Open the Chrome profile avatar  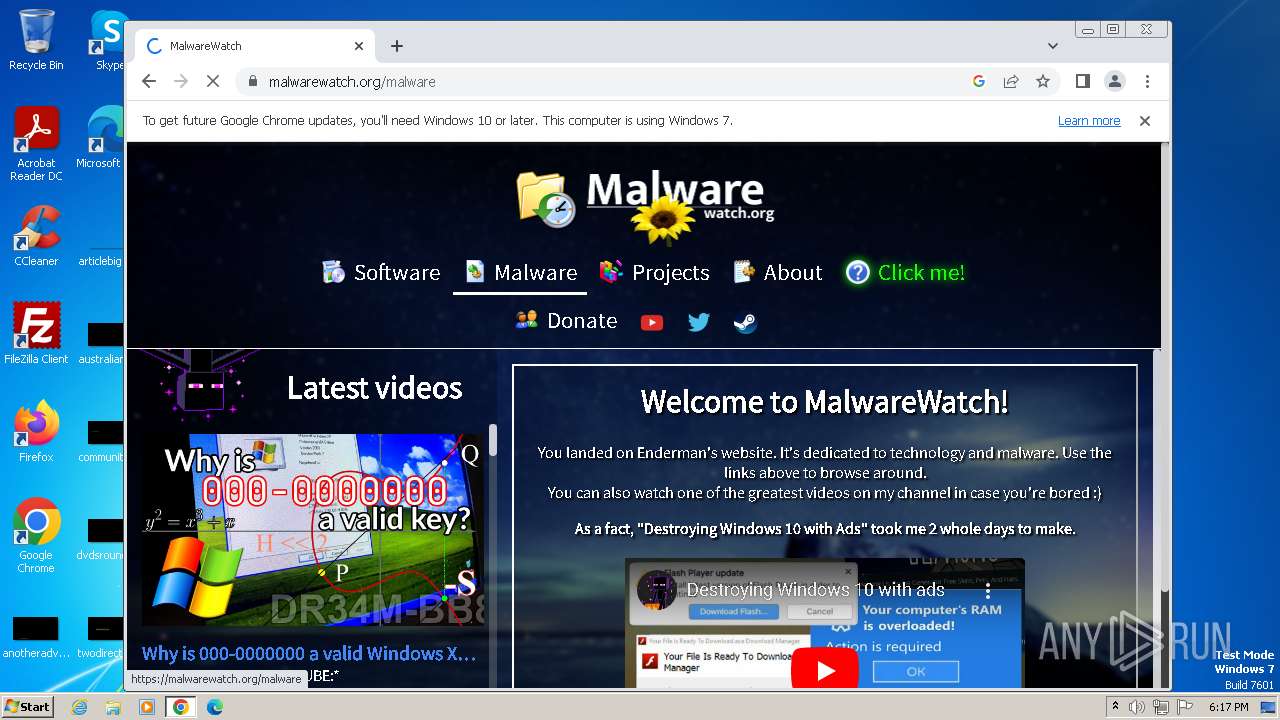coord(1114,82)
